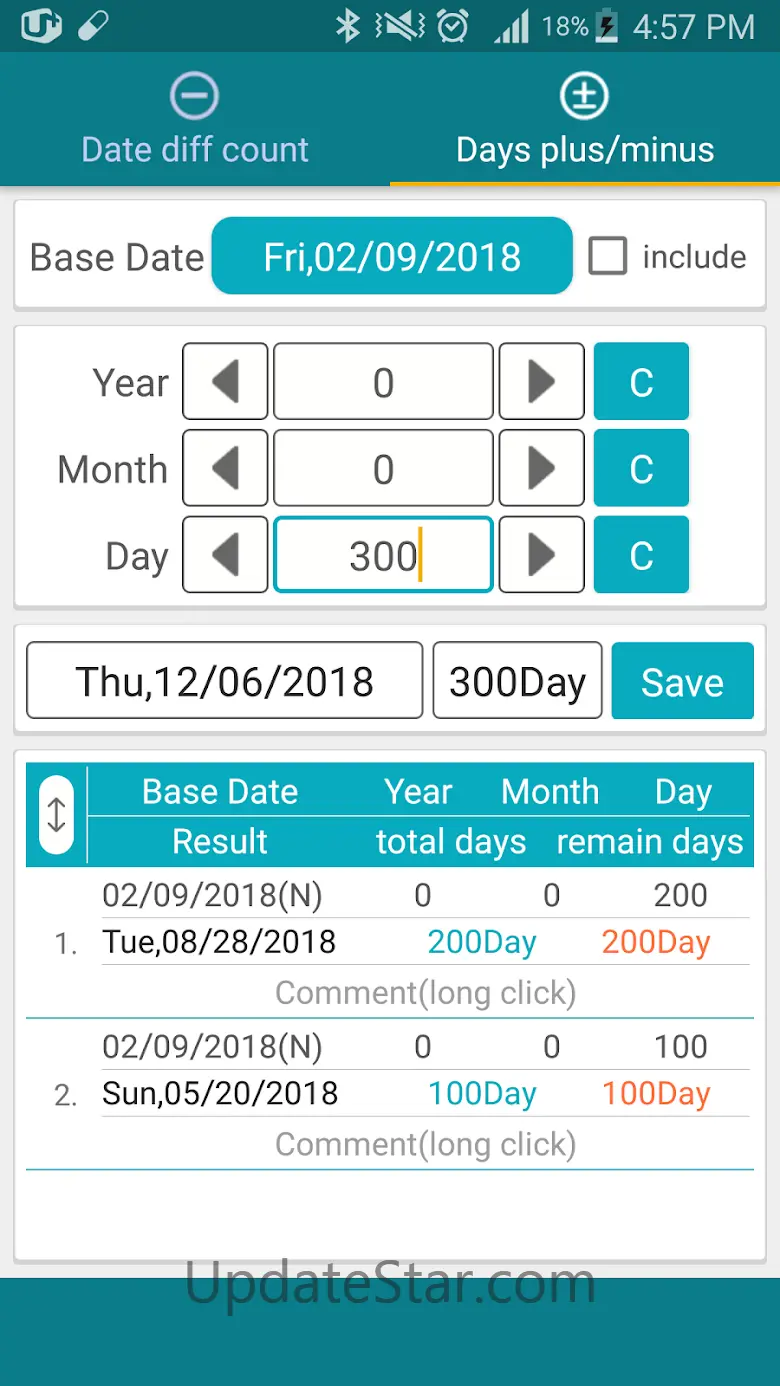Viewport: 780px width, 1386px height.
Task: Select the Days plus/minus tab
Action: pyautogui.click(x=585, y=120)
